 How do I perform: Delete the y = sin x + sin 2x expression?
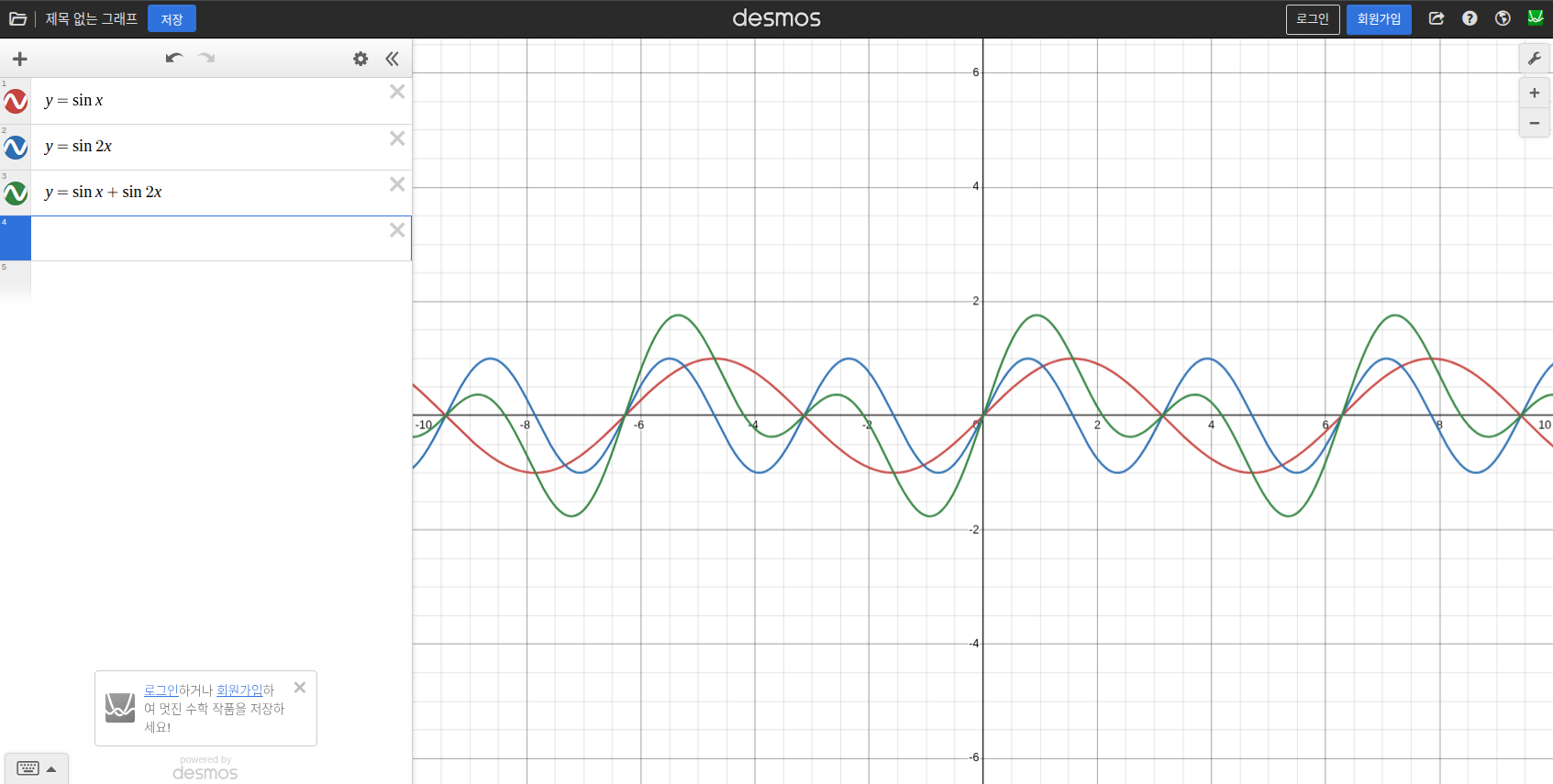point(397,184)
